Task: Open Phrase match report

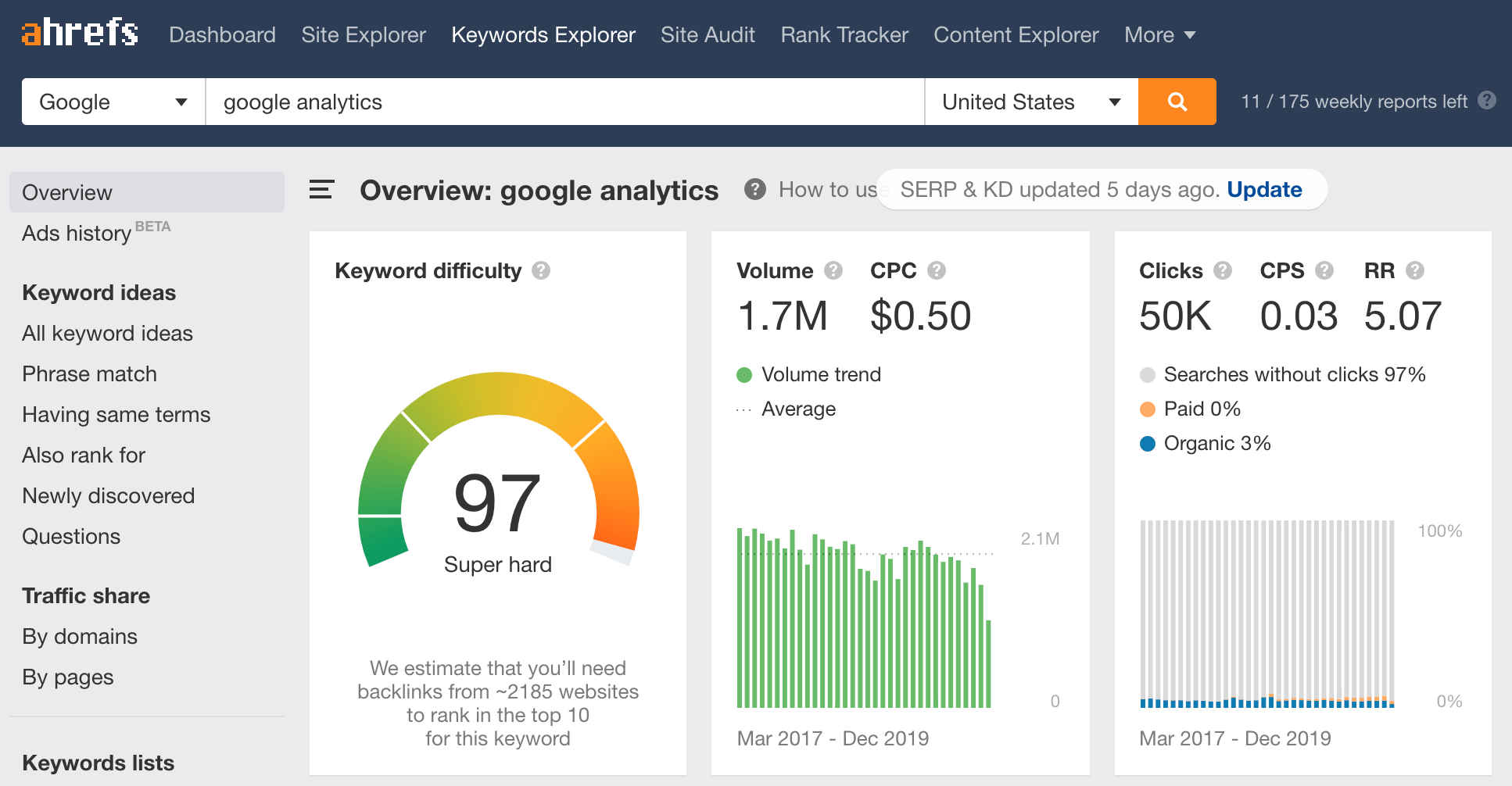Action: tap(89, 373)
